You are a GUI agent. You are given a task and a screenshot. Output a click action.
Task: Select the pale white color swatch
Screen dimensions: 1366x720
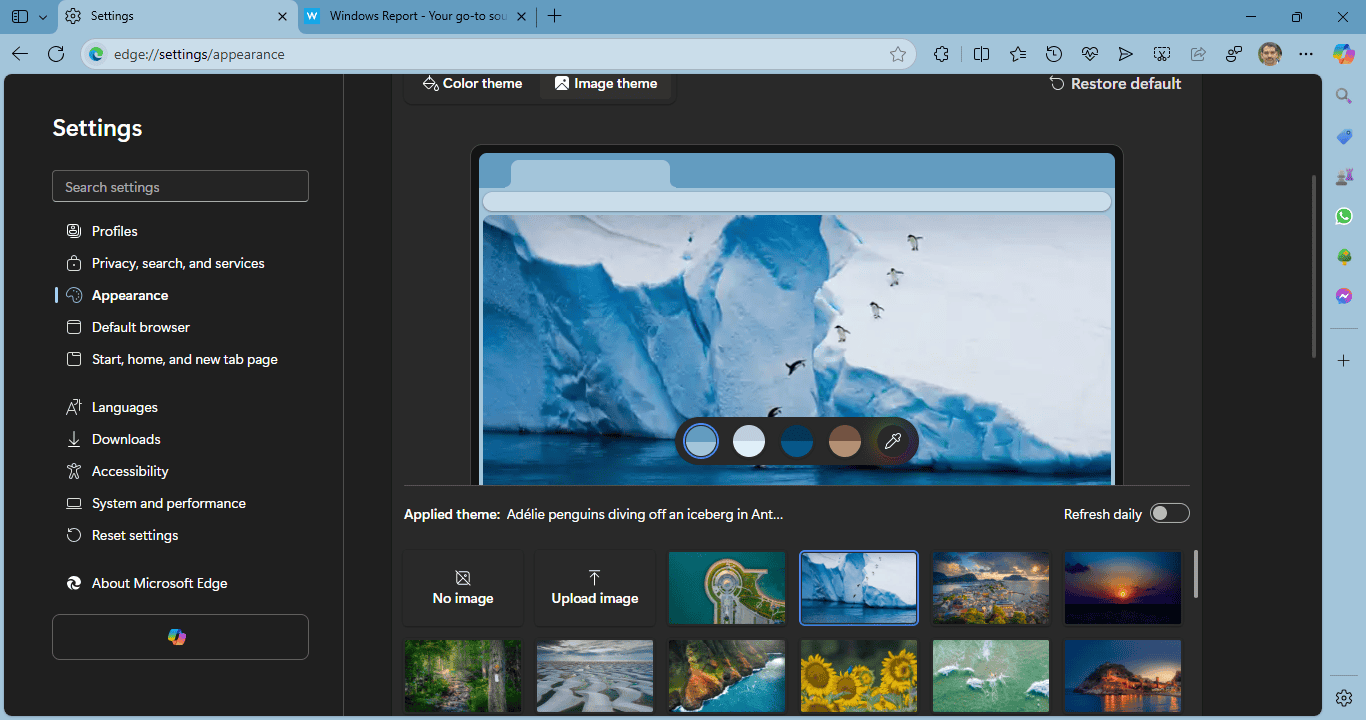(x=749, y=441)
